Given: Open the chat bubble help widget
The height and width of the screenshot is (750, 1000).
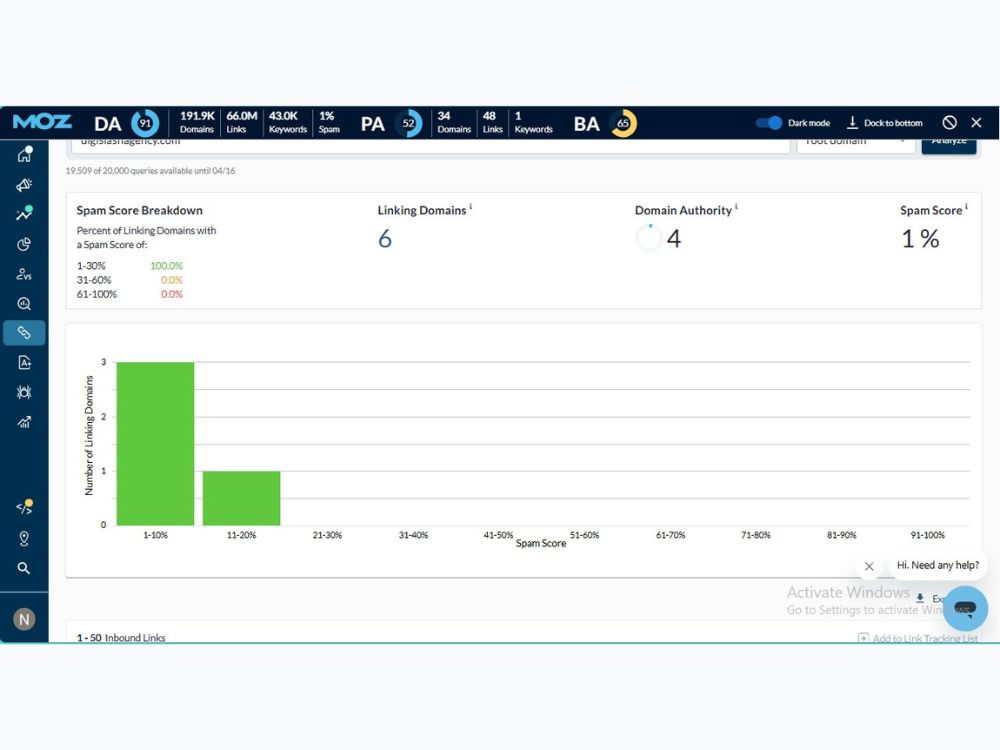Looking at the screenshot, I should pyautogui.click(x=965, y=608).
